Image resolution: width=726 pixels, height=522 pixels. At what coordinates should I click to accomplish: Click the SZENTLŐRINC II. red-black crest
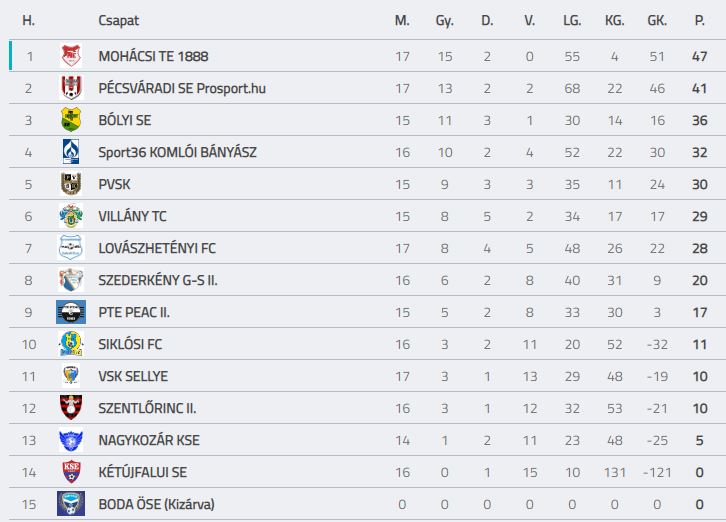[71, 408]
